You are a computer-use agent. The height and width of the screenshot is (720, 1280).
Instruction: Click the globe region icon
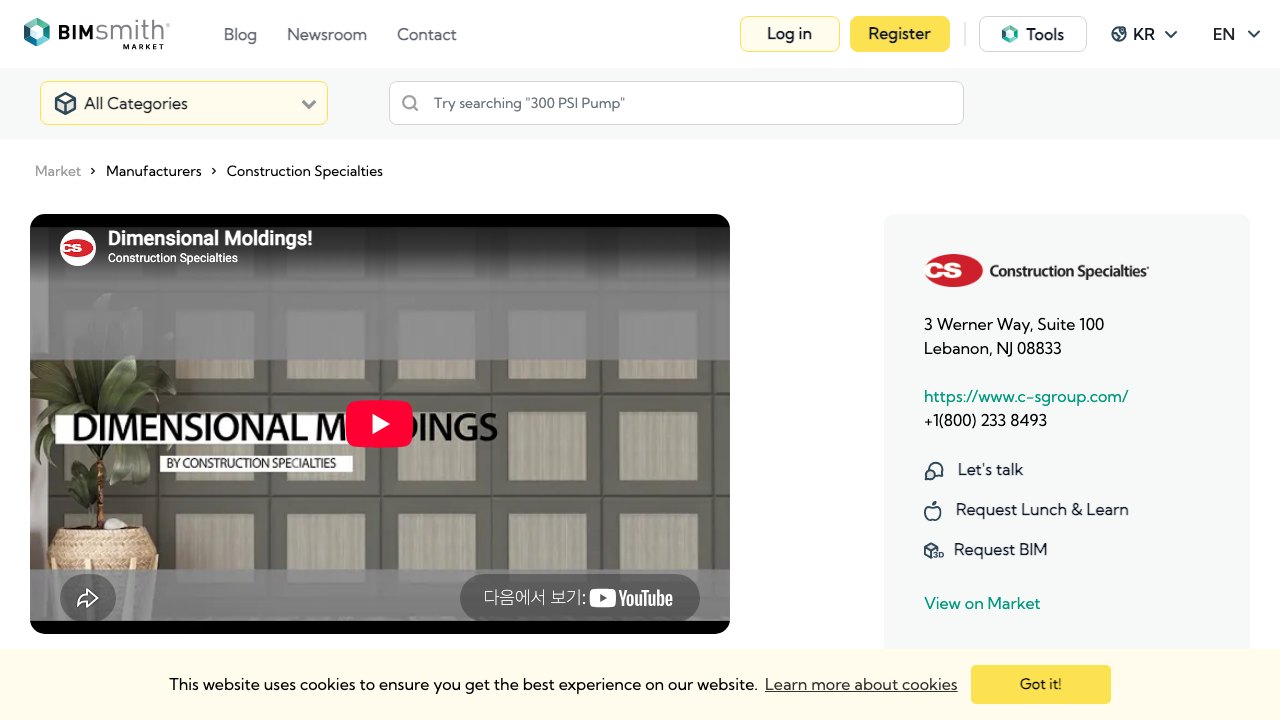click(x=1119, y=34)
